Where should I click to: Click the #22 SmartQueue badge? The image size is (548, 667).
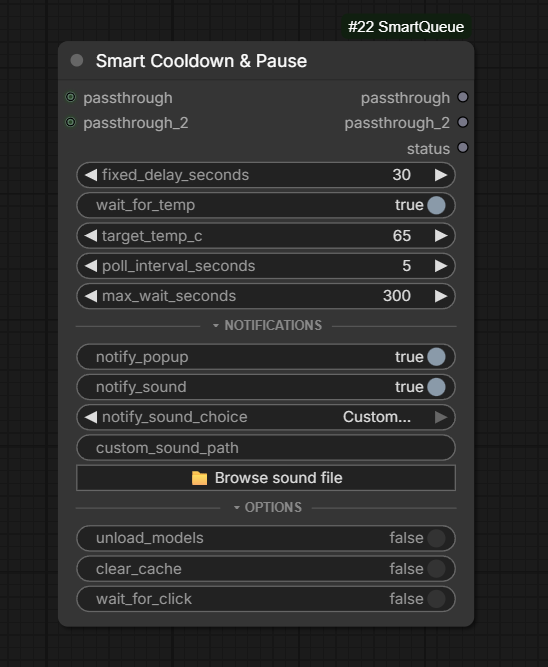pyautogui.click(x=406, y=27)
